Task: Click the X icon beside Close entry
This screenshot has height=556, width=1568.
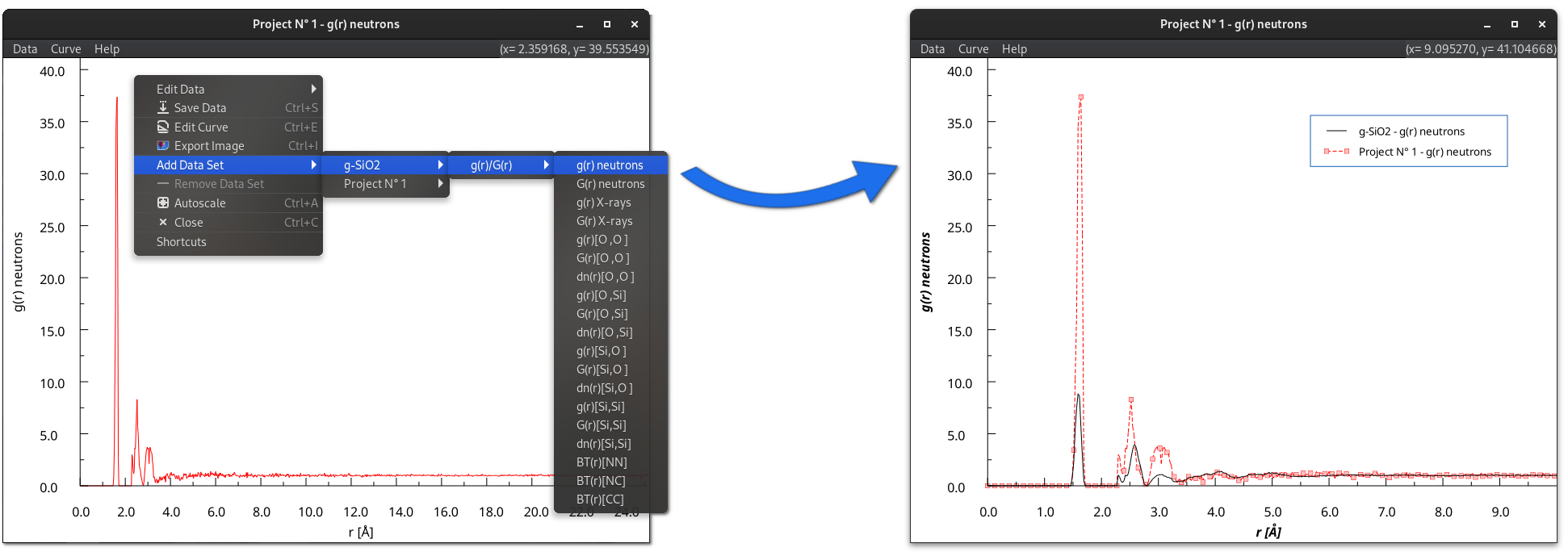Action: coord(163,223)
